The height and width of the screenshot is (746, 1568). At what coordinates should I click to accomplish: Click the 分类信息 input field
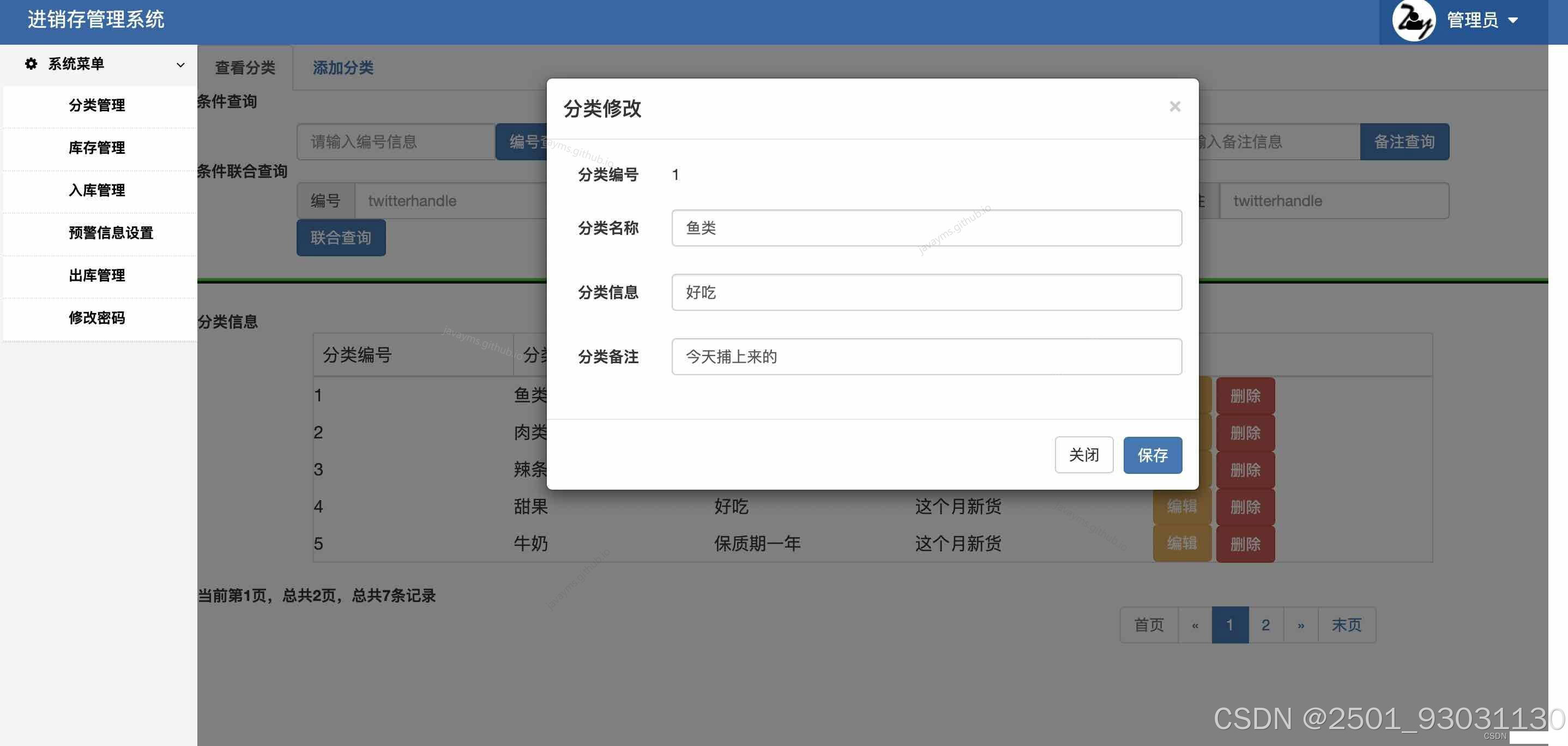click(926, 292)
